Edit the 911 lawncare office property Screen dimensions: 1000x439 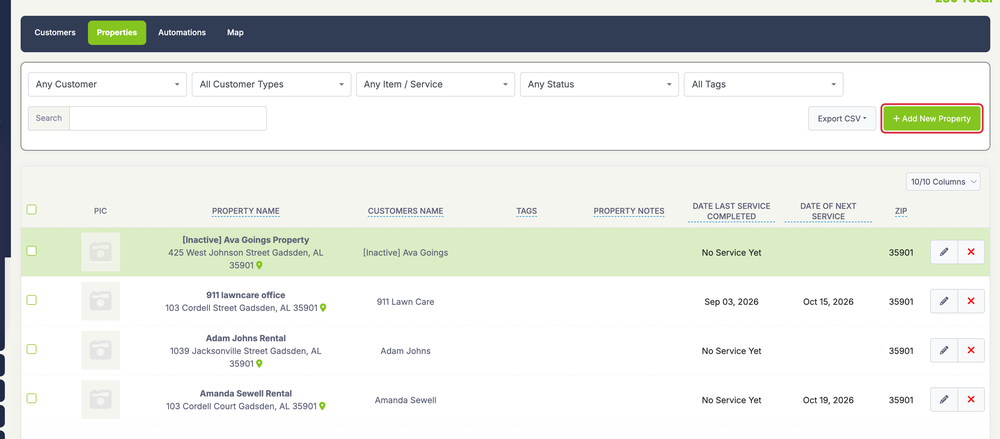coord(944,301)
